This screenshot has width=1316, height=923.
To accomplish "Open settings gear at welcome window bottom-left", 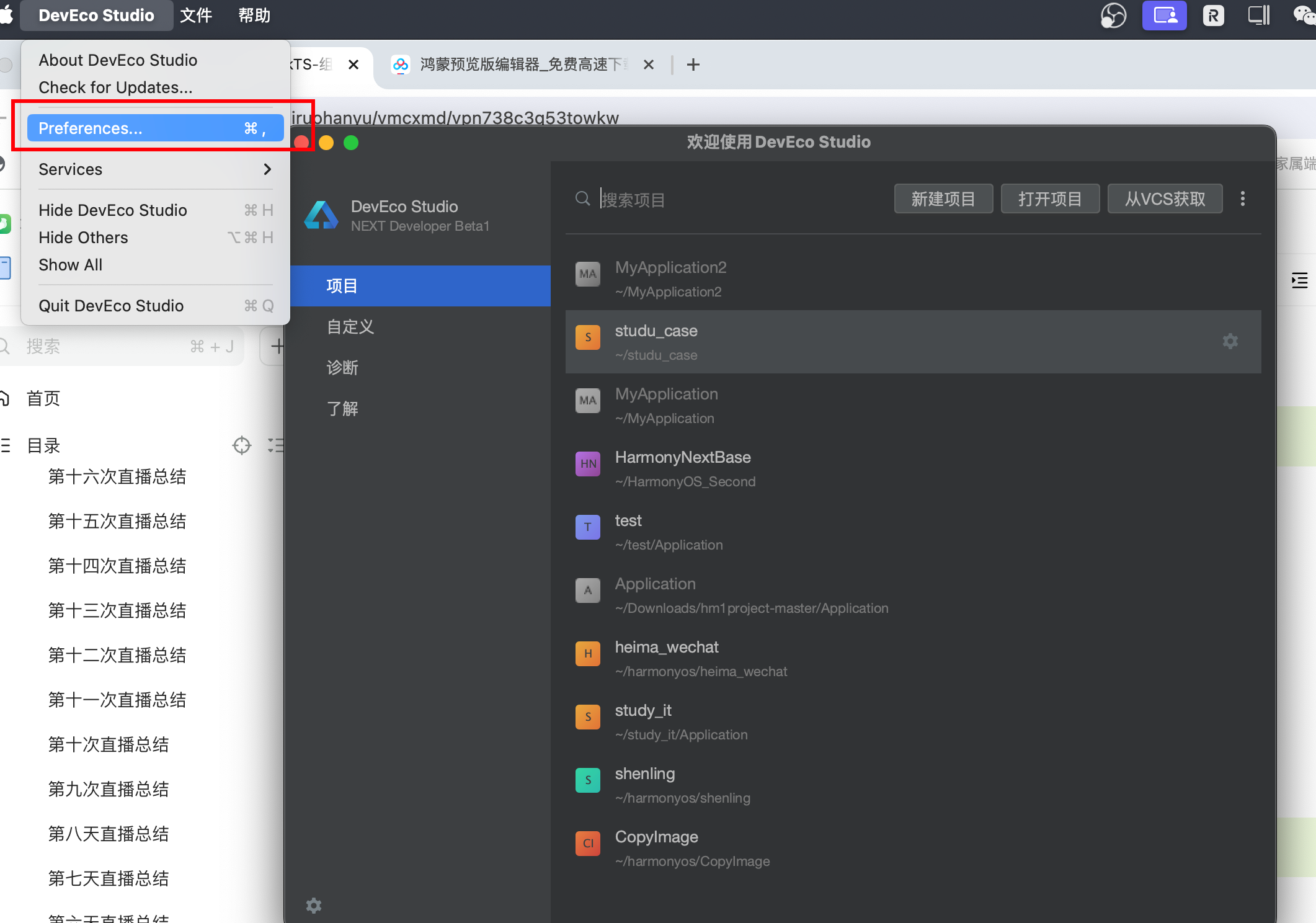I will (314, 905).
